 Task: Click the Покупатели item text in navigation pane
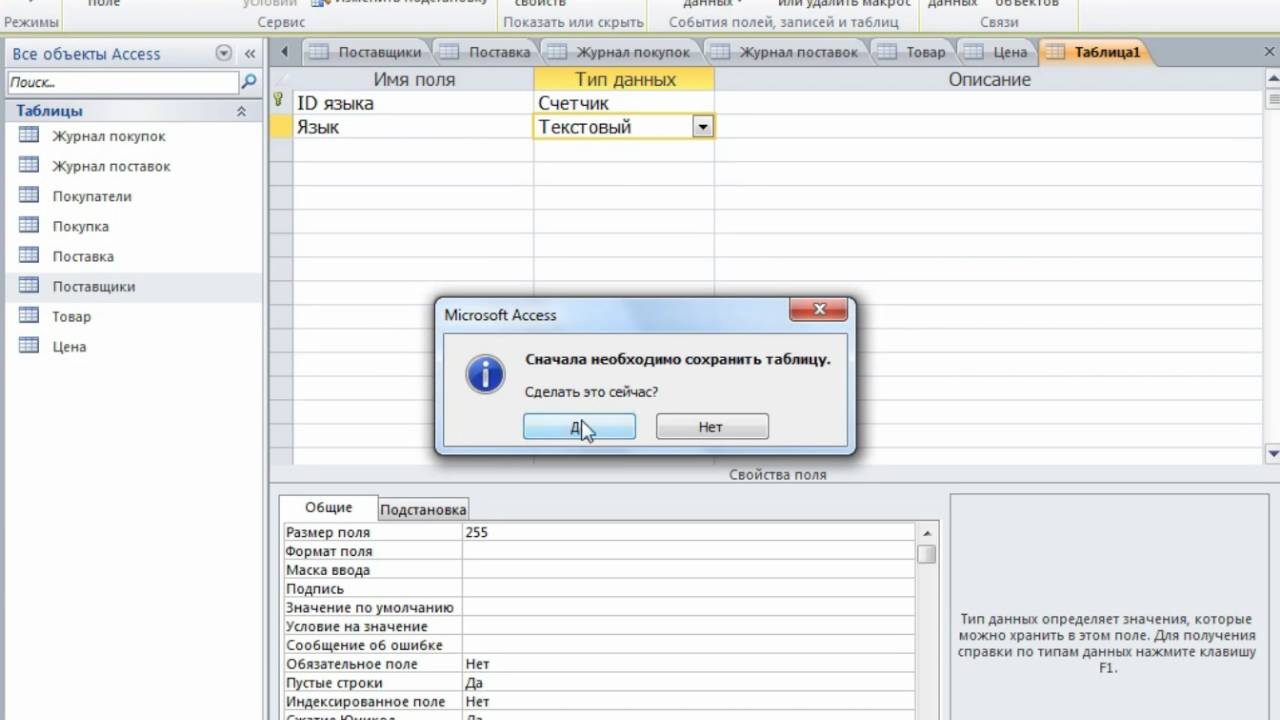92,197
